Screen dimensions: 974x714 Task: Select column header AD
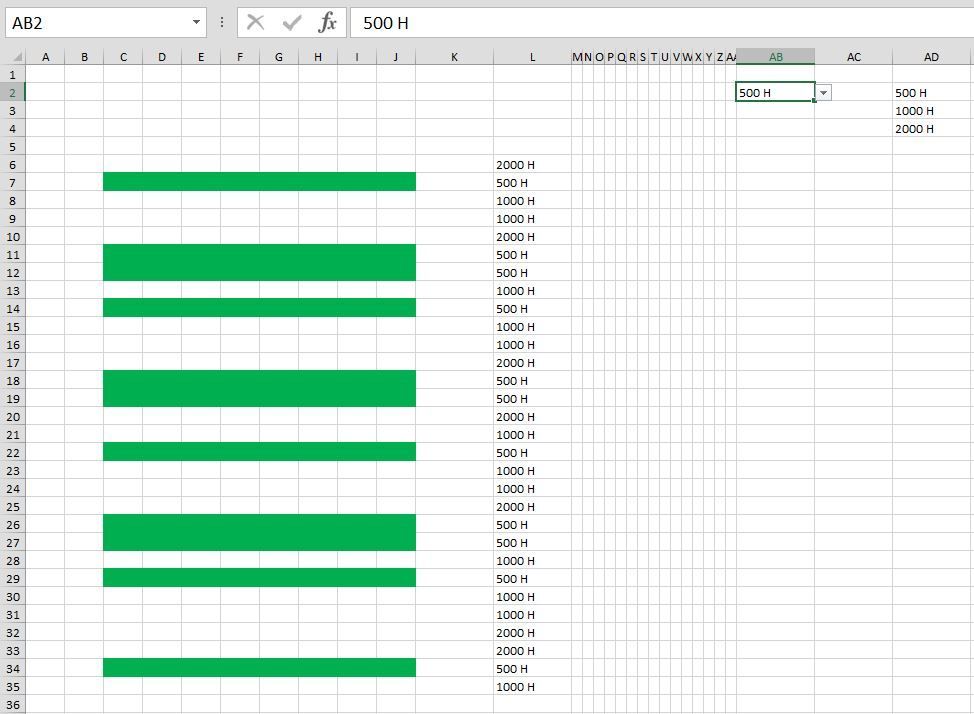click(931, 57)
